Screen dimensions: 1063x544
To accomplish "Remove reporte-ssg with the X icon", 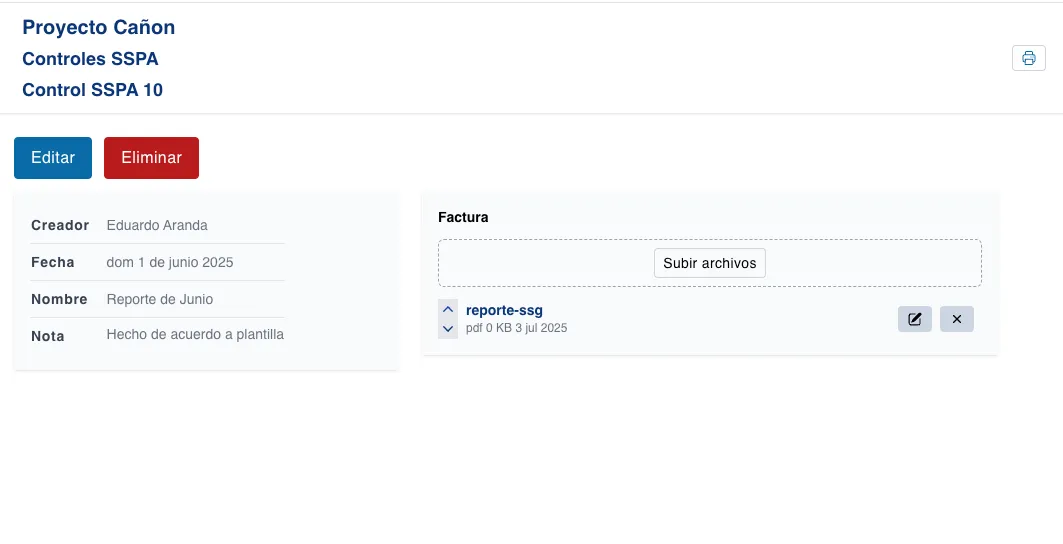I will [956, 319].
